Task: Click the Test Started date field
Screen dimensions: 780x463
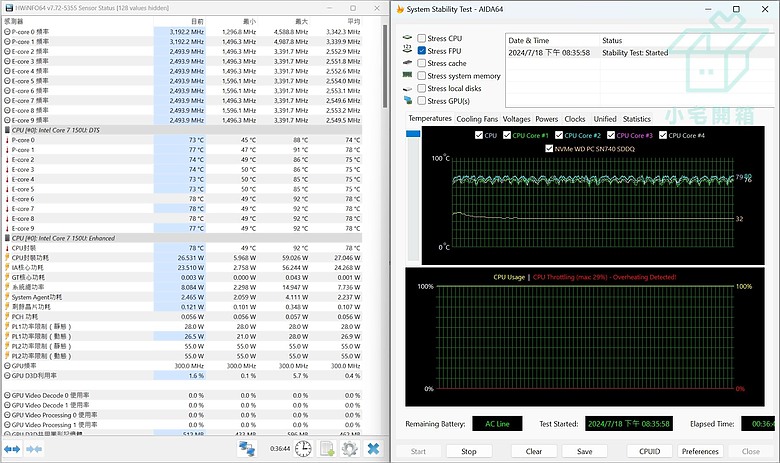Action: pos(629,424)
